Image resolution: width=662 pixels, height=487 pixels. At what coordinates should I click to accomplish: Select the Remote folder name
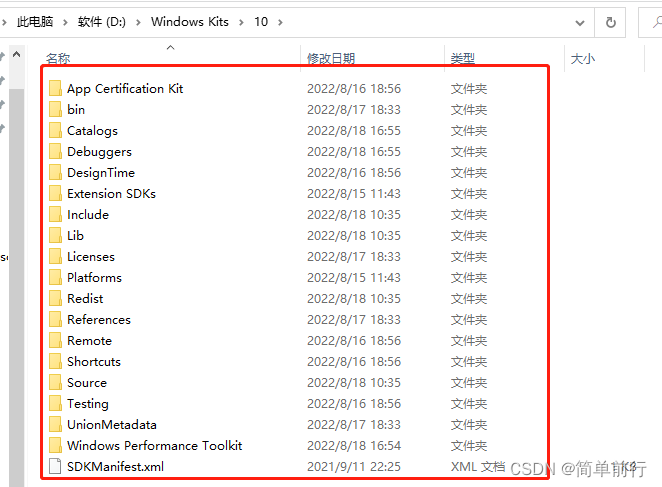[x=90, y=340]
